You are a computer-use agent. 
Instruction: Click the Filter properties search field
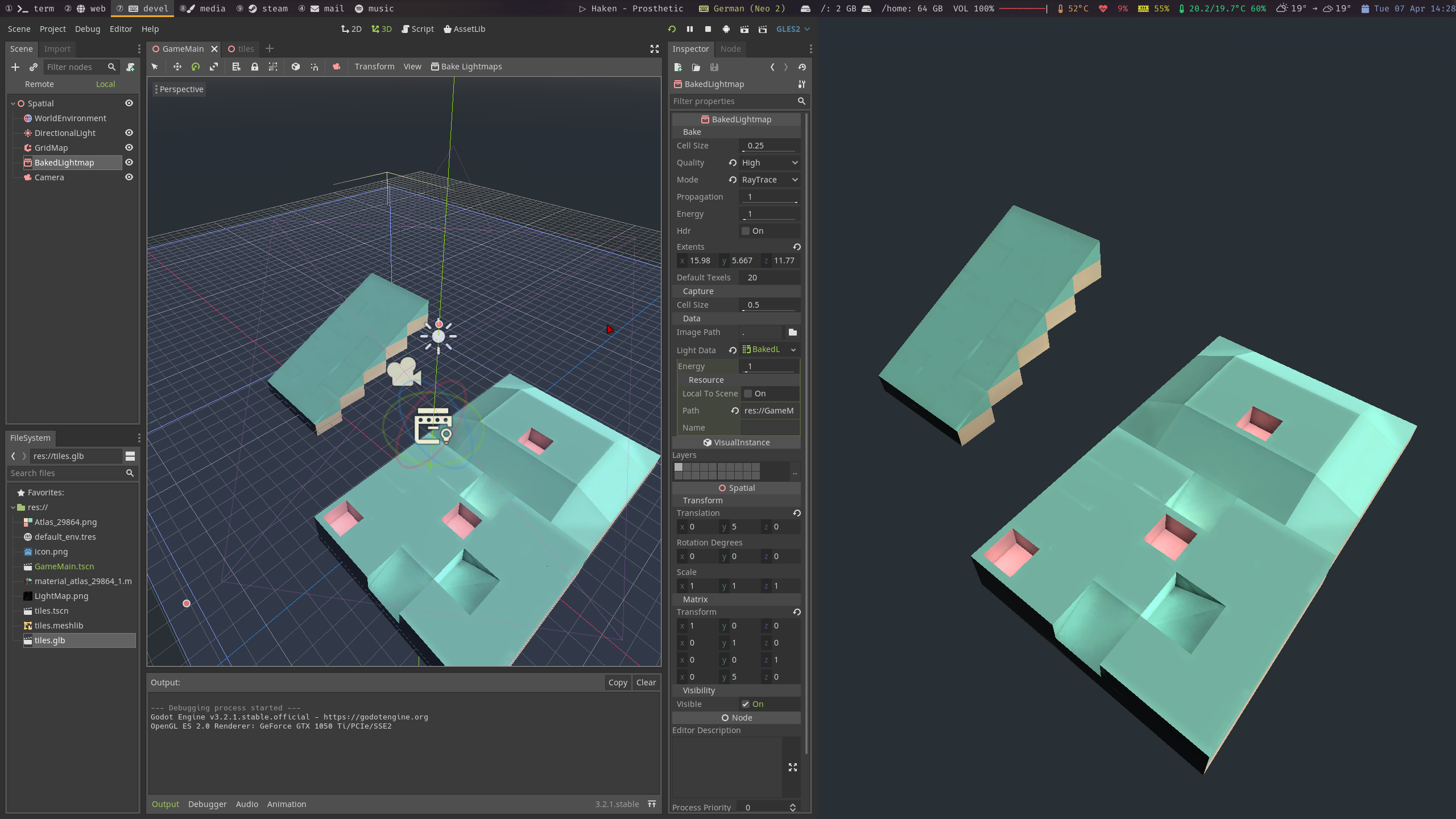pyautogui.click(x=734, y=101)
